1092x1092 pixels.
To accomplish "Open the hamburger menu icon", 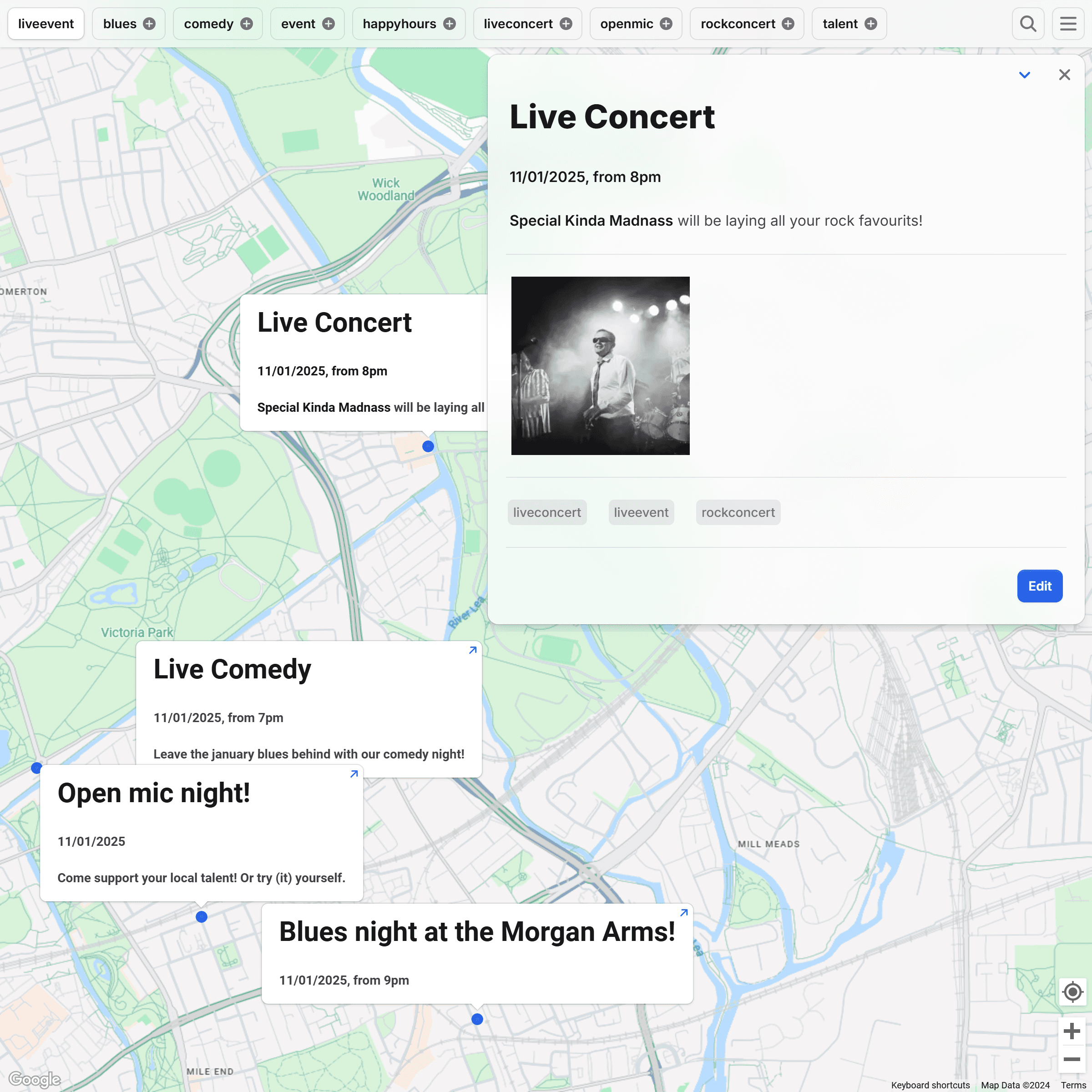I will [x=1068, y=24].
